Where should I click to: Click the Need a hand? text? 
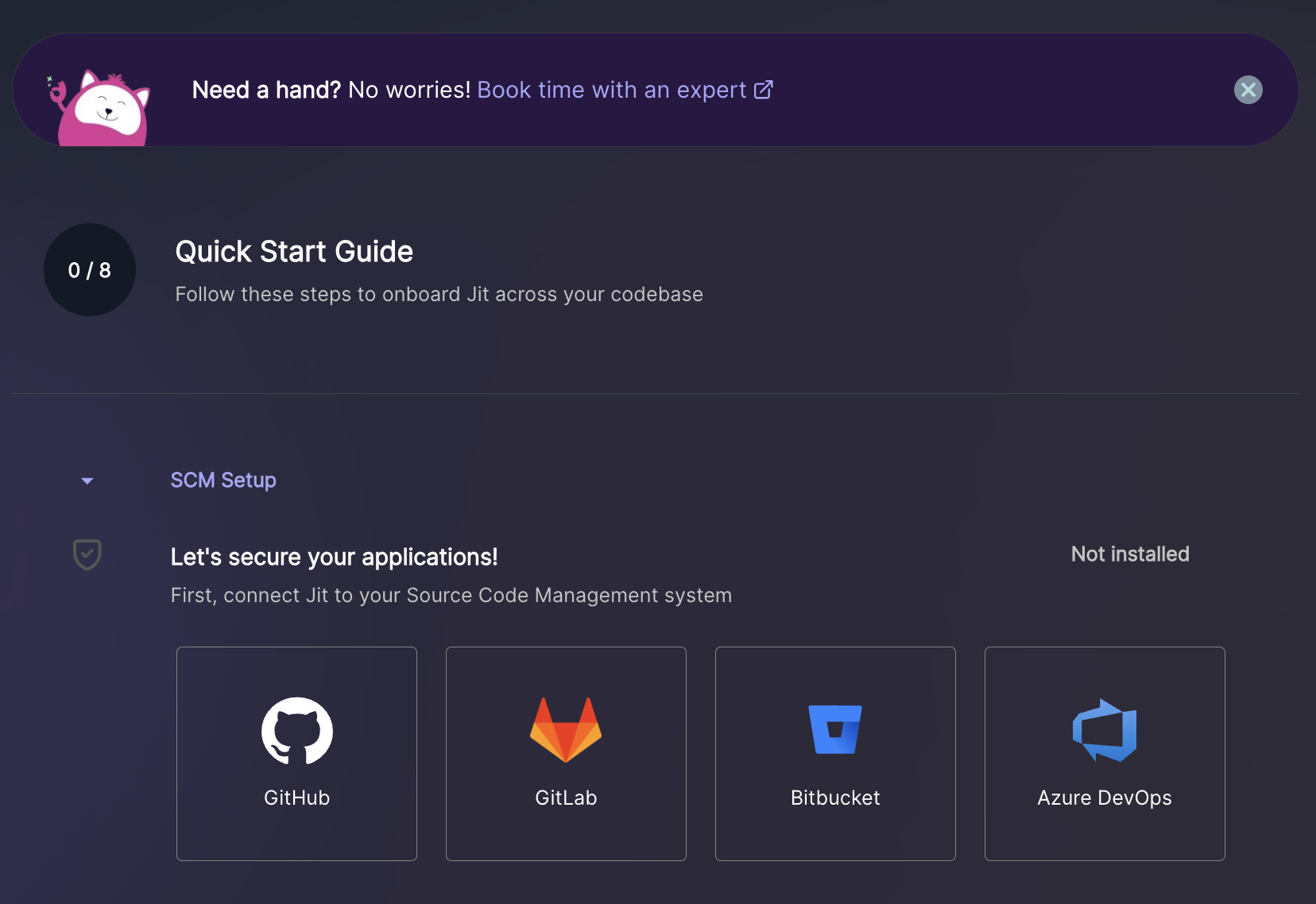pos(266,90)
